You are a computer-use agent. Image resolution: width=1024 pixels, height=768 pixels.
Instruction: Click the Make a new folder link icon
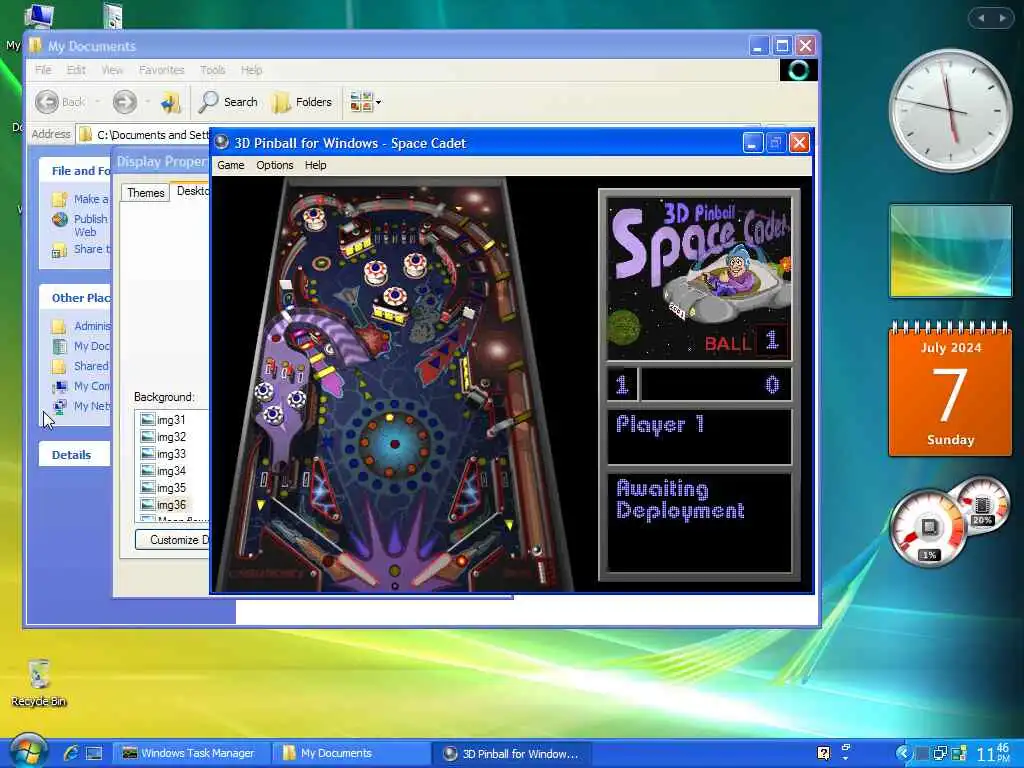[59, 199]
